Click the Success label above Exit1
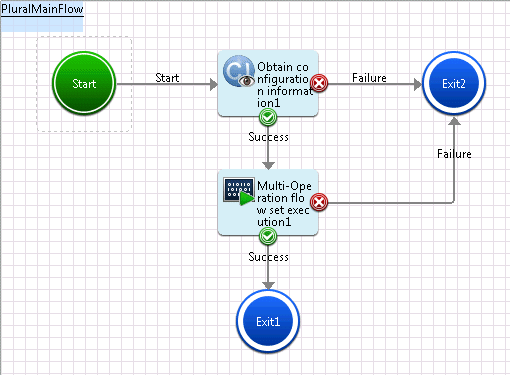Image resolution: width=510 pixels, height=375 pixels. coord(268,257)
